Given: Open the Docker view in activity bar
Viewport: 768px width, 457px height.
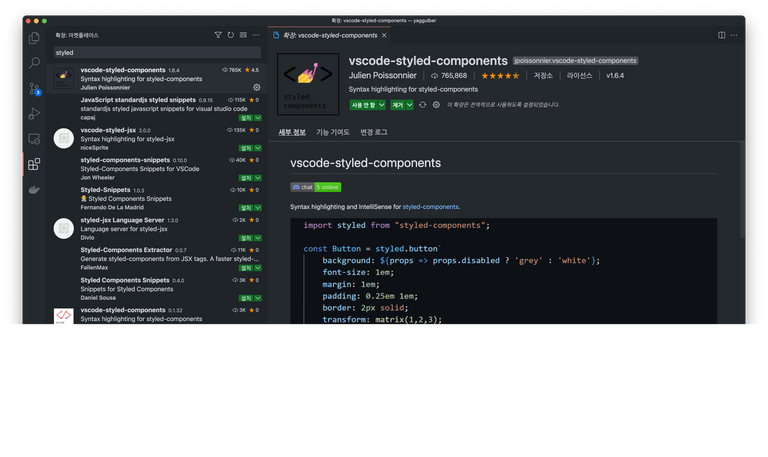Looking at the screenshot, I should pos(34,190).
